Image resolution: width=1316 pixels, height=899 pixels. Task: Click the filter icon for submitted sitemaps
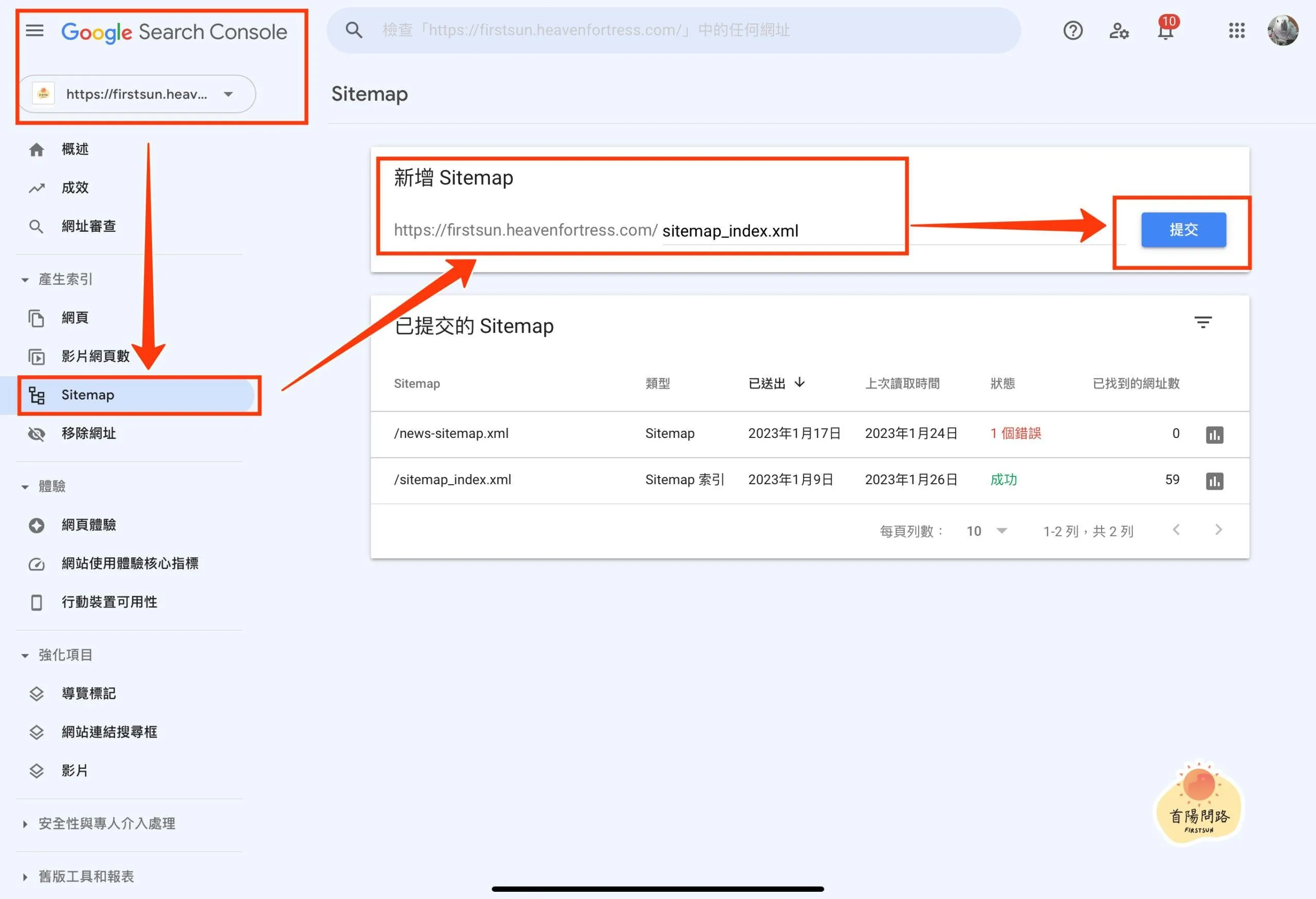(x=1203, y=323)
